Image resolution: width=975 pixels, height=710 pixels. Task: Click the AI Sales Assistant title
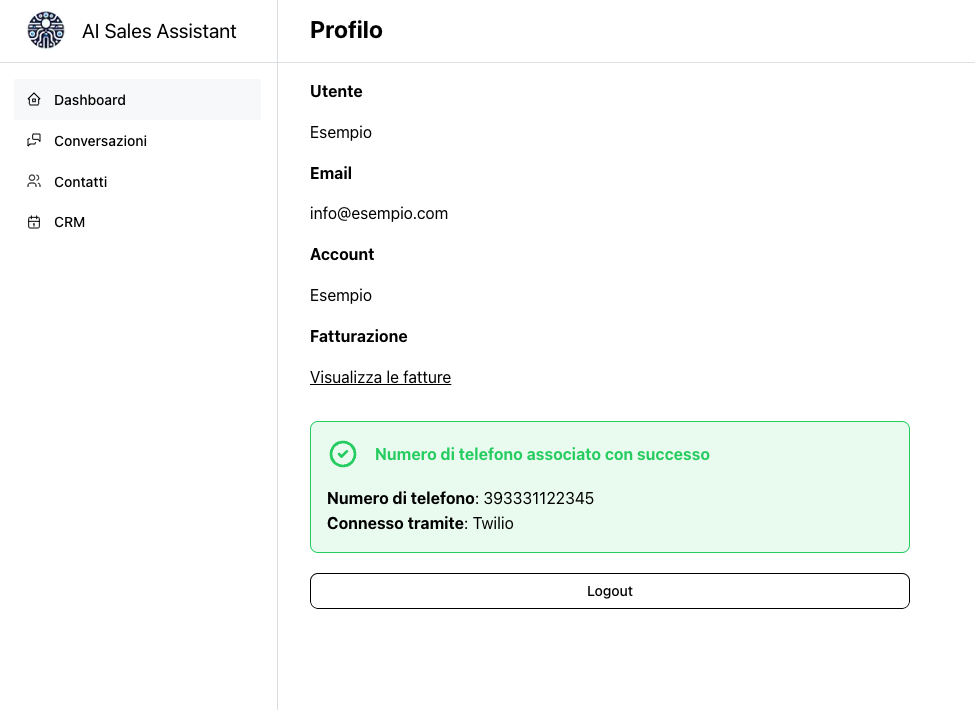coord(159,31)
